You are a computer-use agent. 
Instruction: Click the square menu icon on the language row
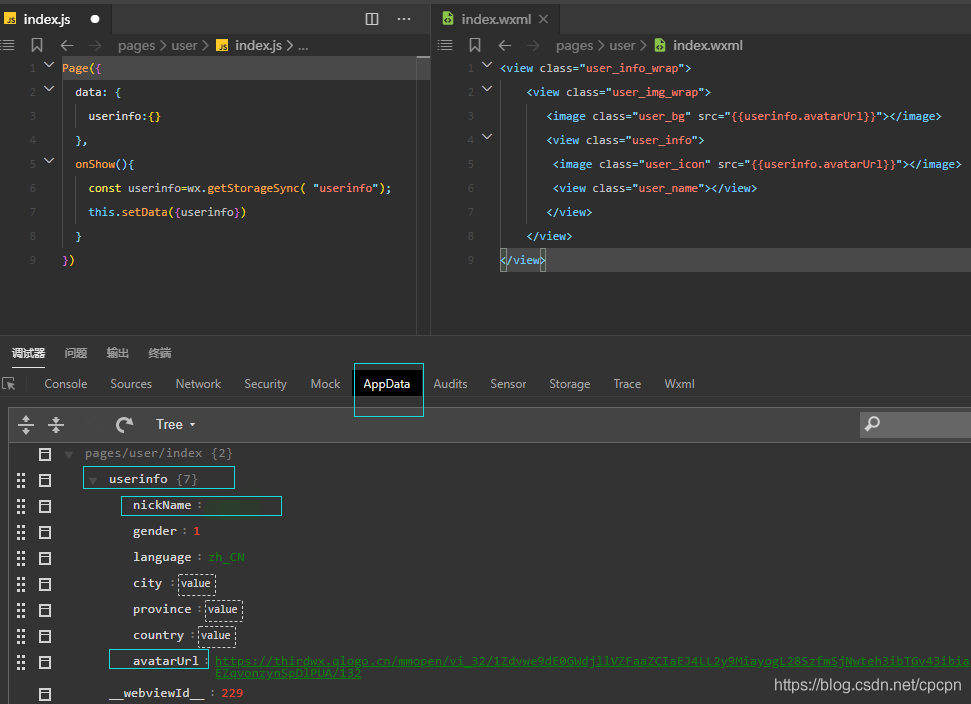[x=45, y=558]
